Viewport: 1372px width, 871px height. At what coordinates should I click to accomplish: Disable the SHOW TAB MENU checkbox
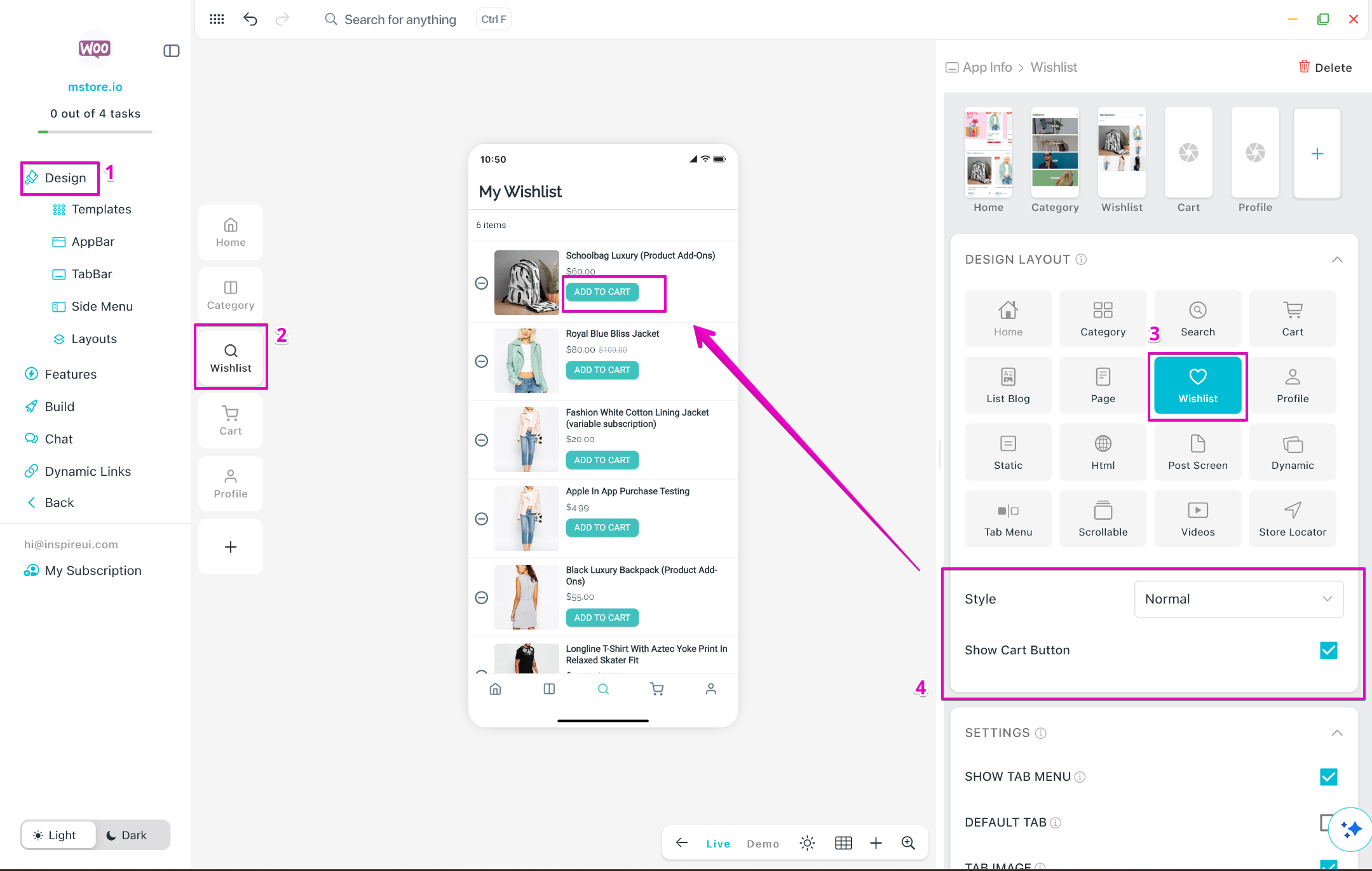pos(1328,776)
